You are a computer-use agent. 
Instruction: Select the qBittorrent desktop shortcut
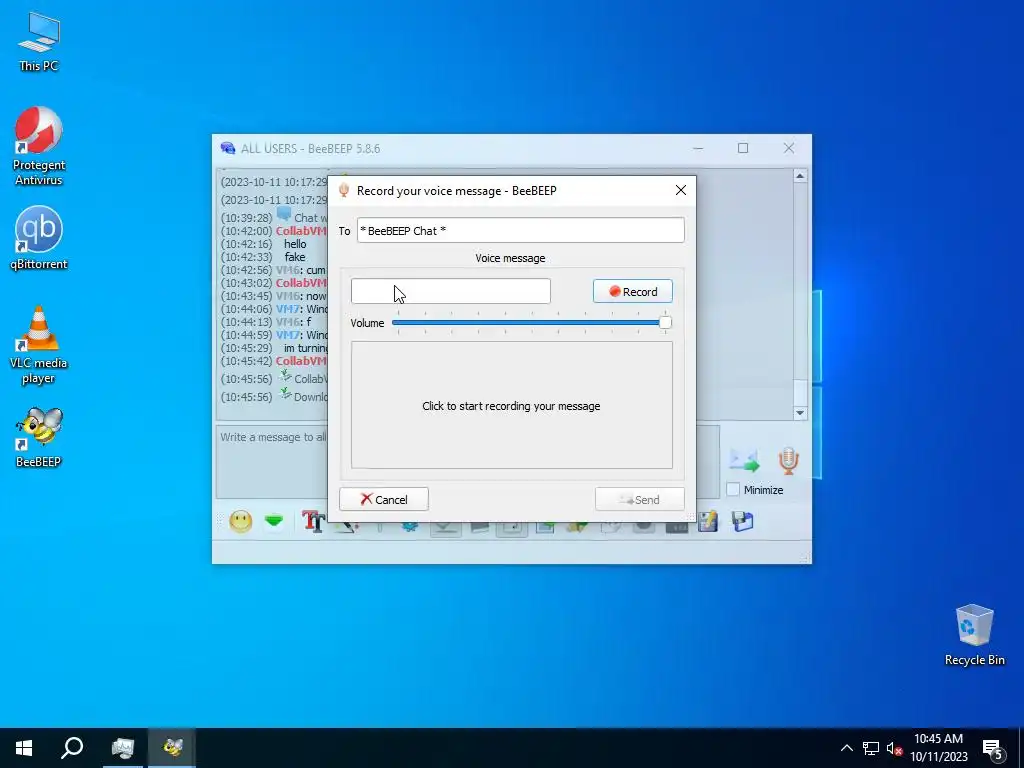pos(39,238)
